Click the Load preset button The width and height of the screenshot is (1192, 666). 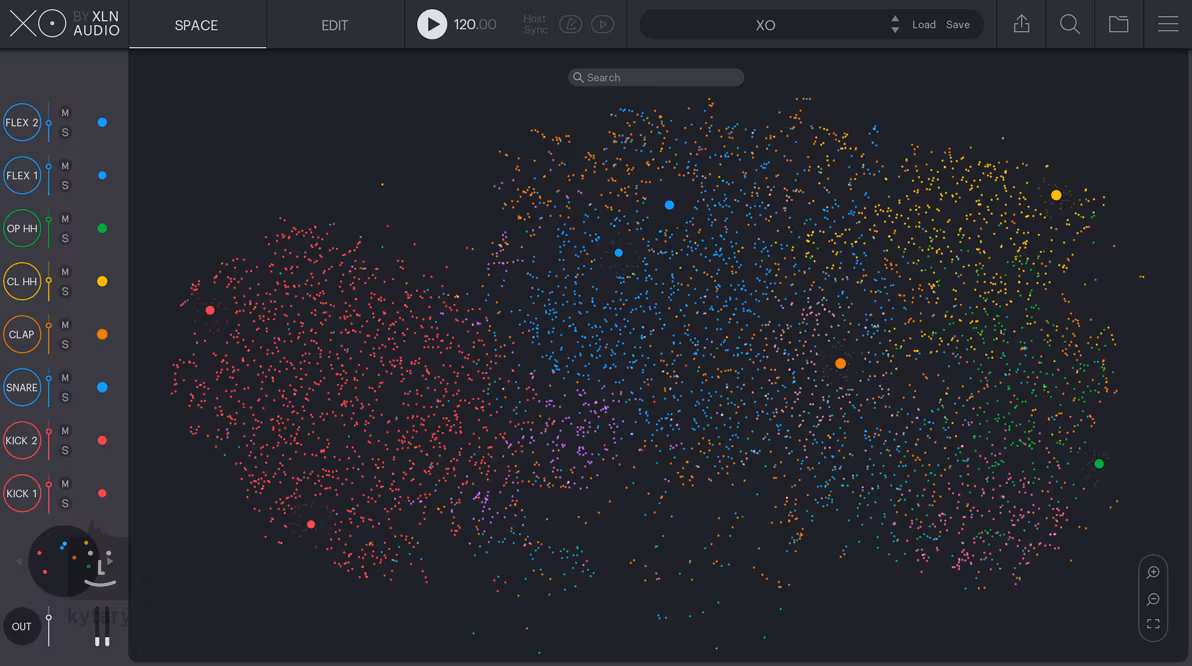pyautogui.click(x=923, y=25)
